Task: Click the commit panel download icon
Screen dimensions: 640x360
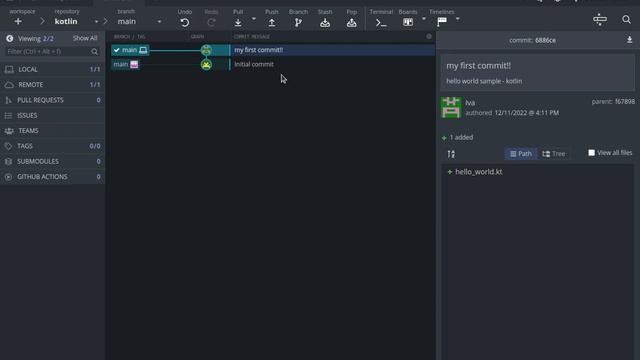Action: point(629,40)
